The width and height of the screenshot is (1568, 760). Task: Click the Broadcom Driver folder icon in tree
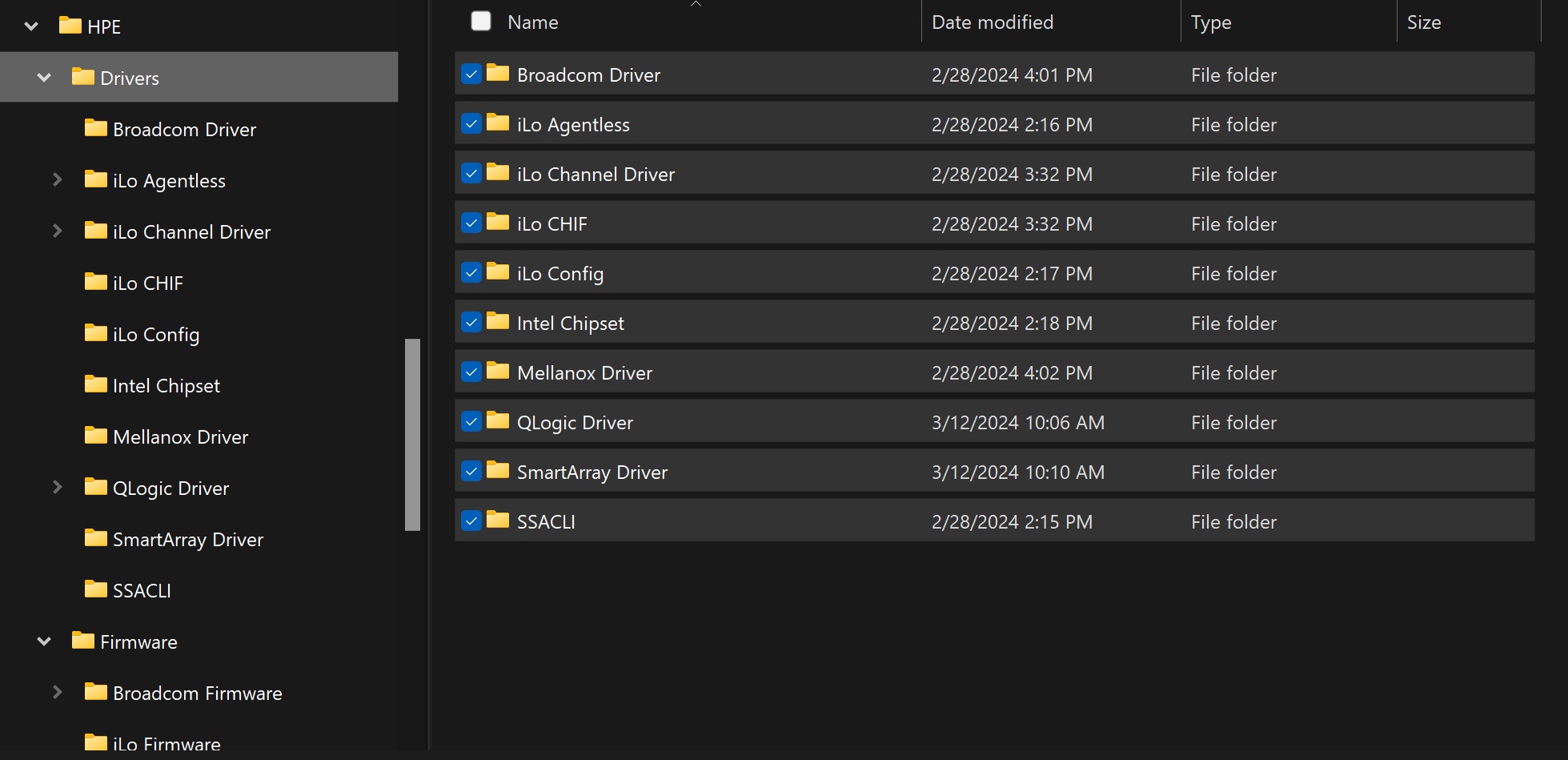pyautogui.click(x=96, y=127)
